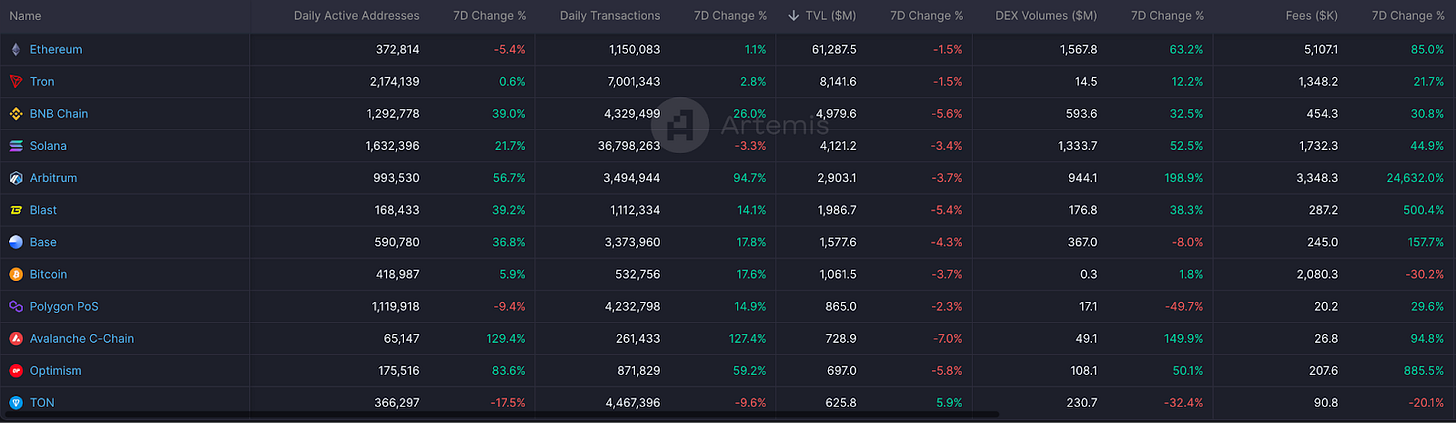Open the BNB Chain link

pos(59,113)
